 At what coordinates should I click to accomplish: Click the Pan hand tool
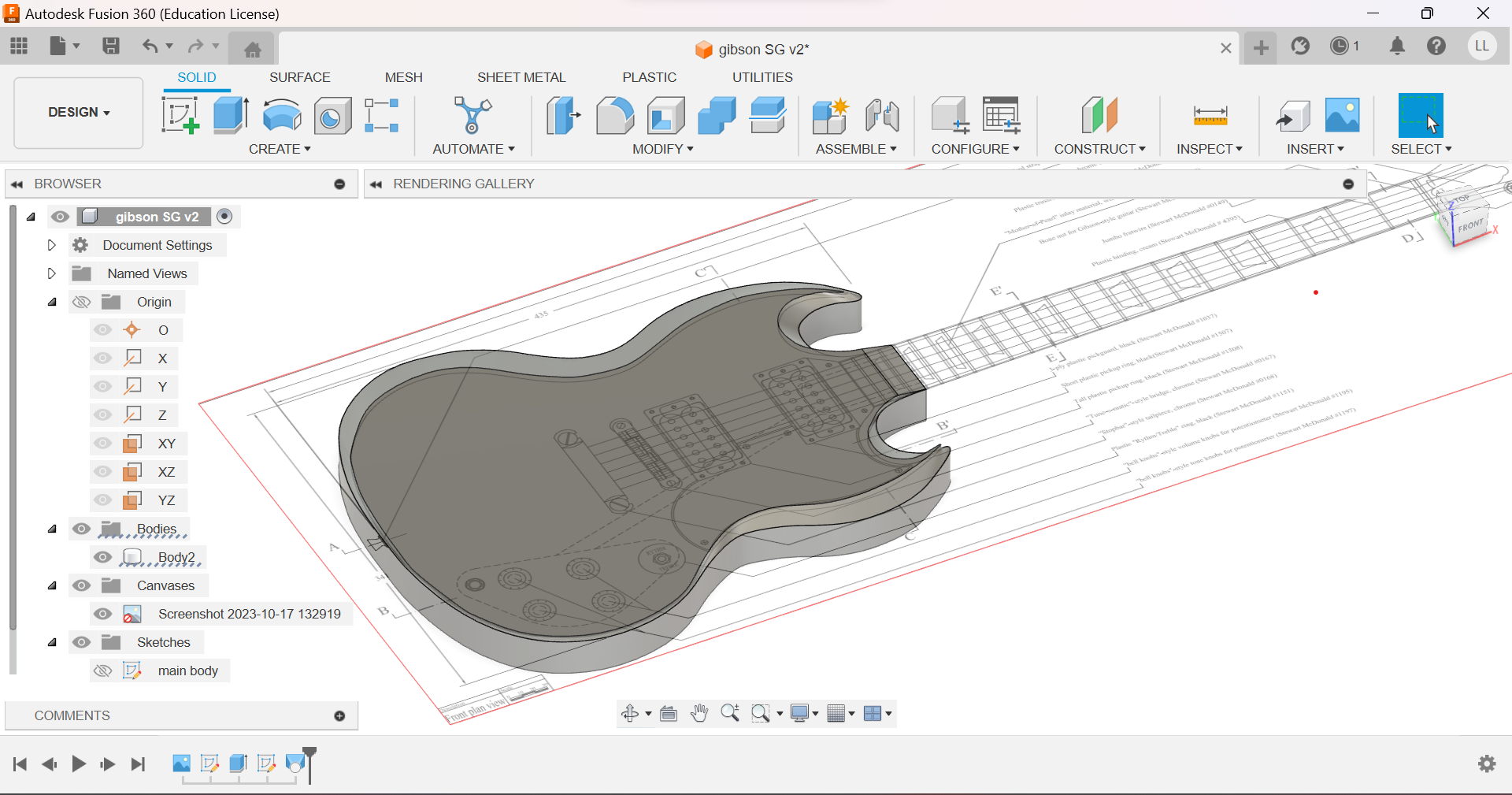pyautogui.click(x=699, y=714)
